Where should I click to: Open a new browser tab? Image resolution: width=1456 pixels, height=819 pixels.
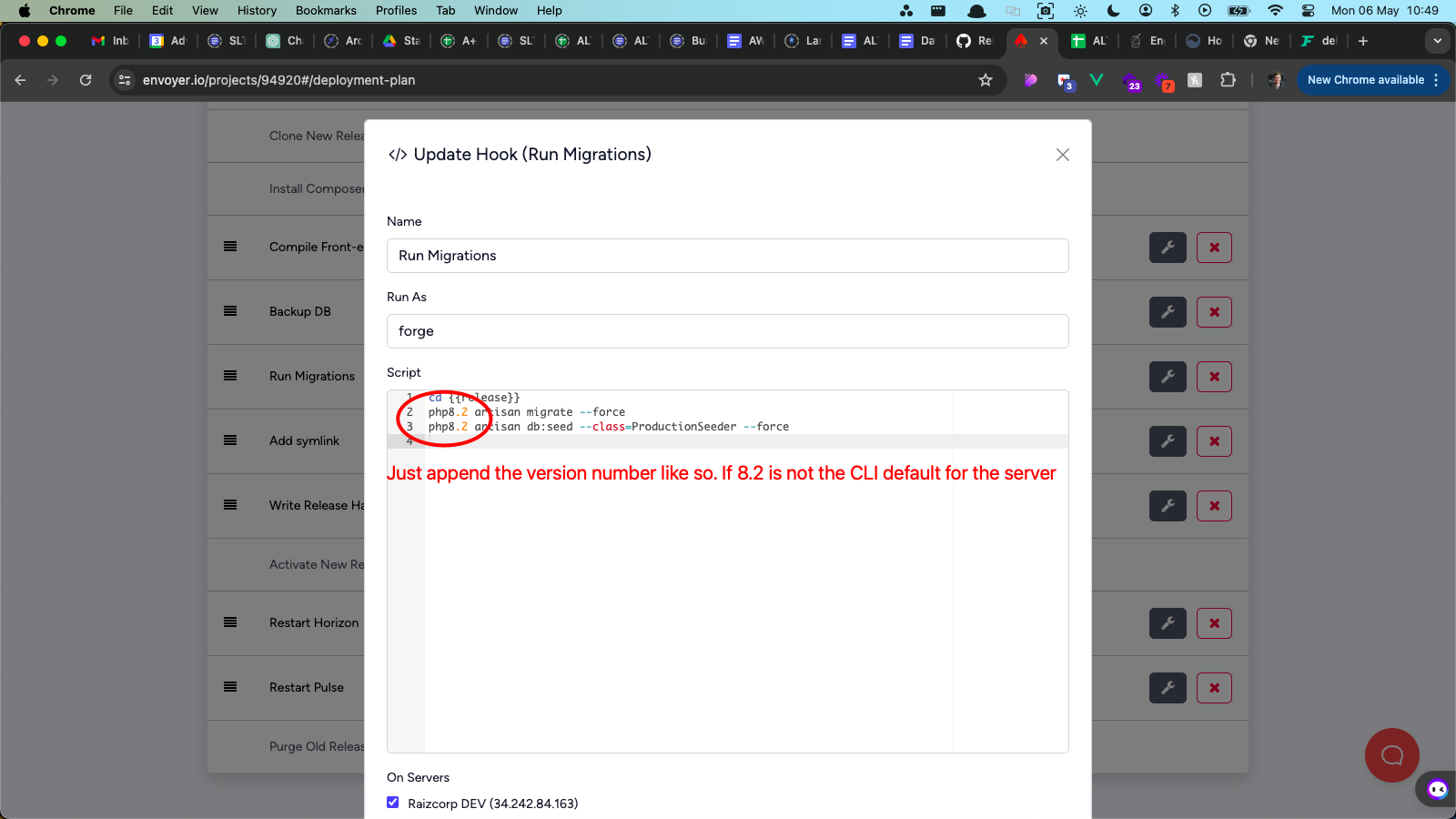tap(1363, 41)
